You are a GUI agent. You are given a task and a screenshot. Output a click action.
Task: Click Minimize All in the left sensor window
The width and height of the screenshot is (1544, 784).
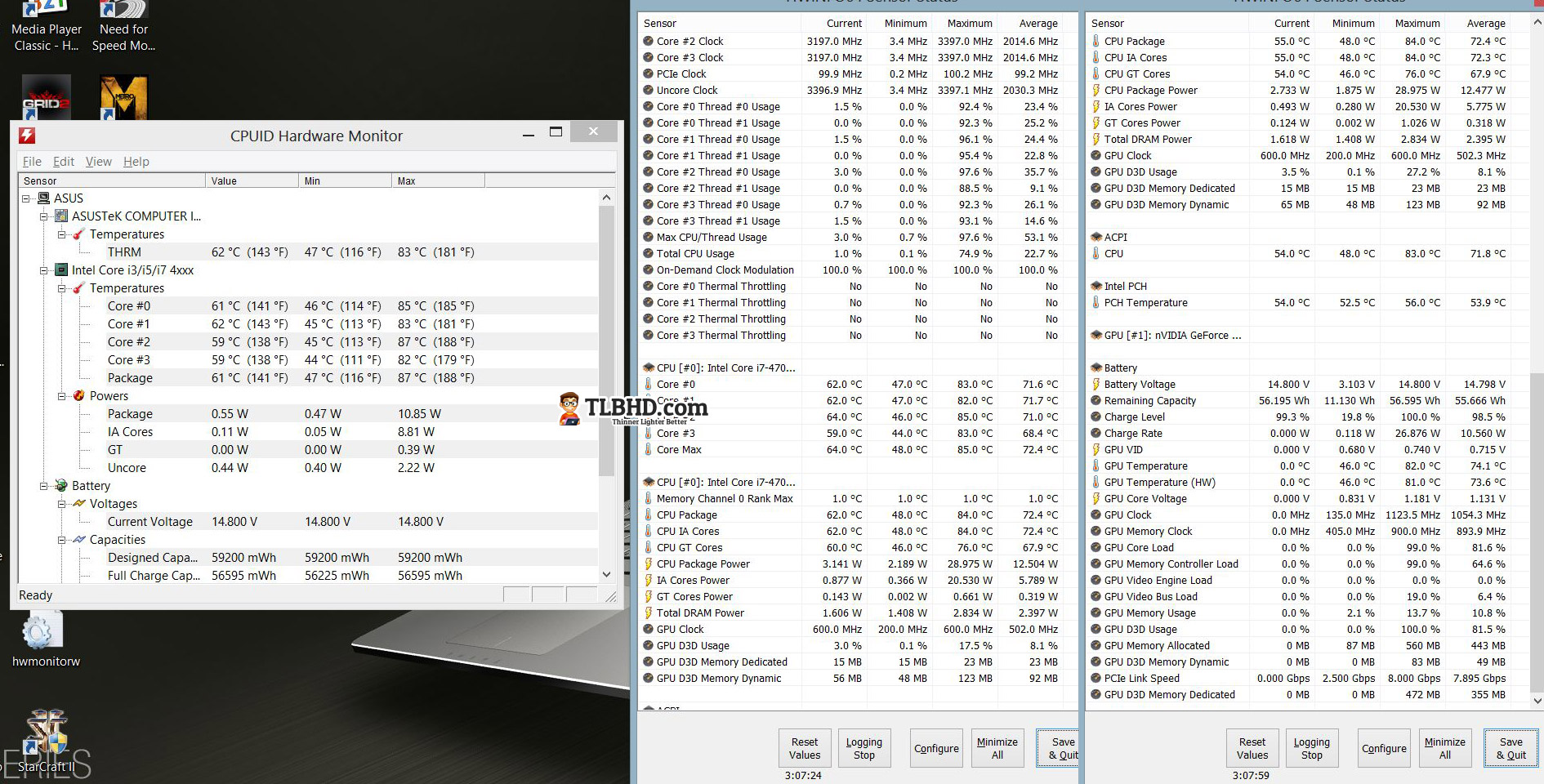point(997,748)
